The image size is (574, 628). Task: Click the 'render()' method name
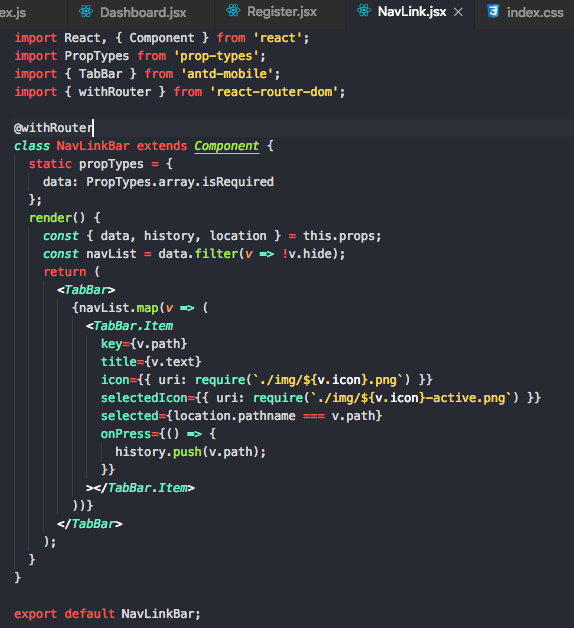tap(57, 218)
